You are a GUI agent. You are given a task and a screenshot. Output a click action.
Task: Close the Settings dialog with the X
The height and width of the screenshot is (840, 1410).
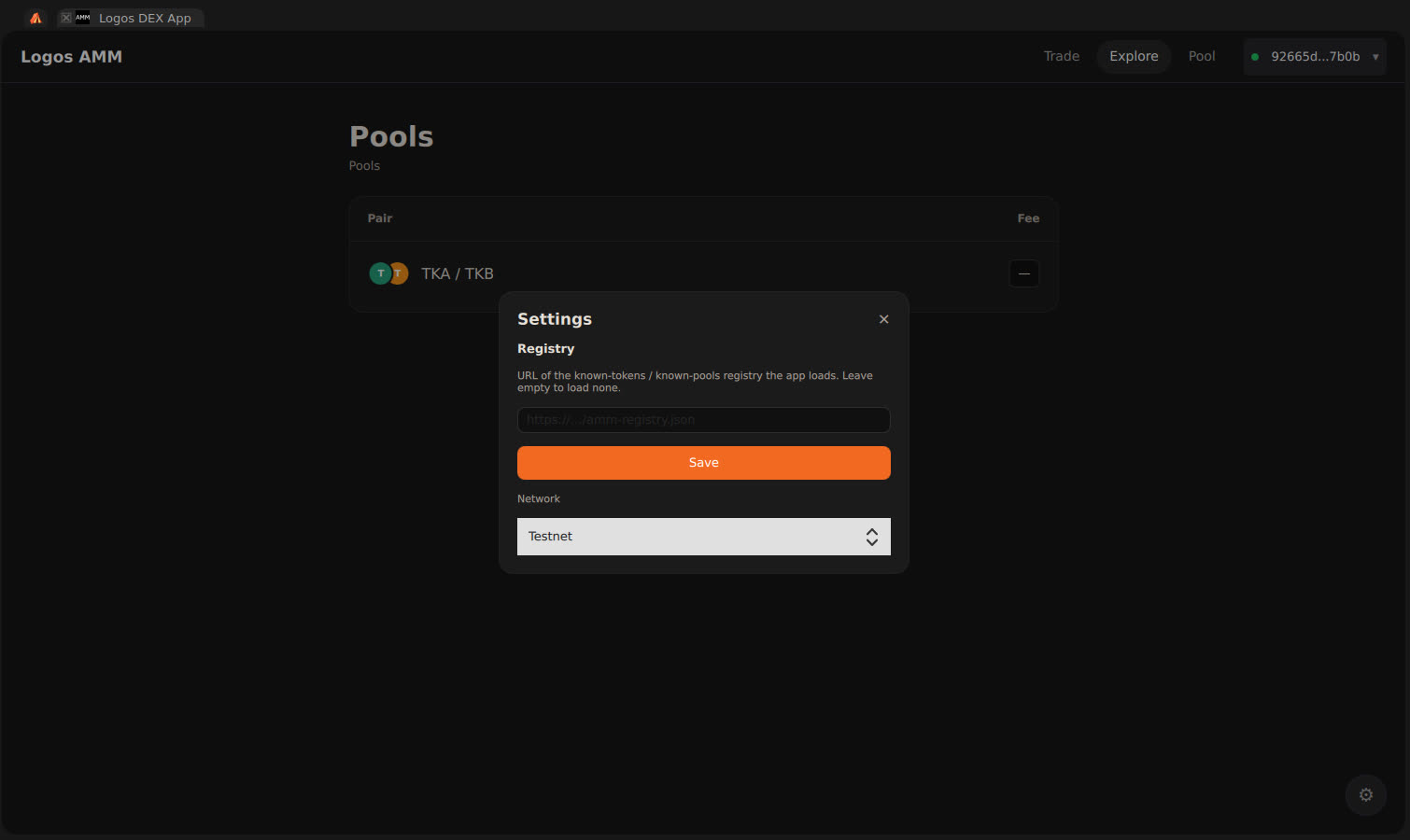[x=883, y=319]
